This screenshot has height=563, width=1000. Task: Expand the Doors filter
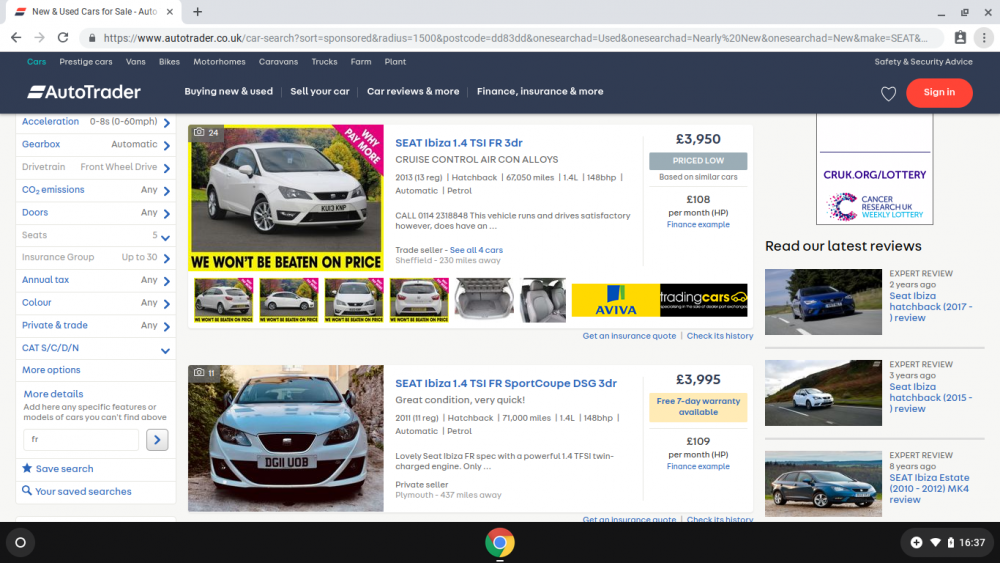96,212
